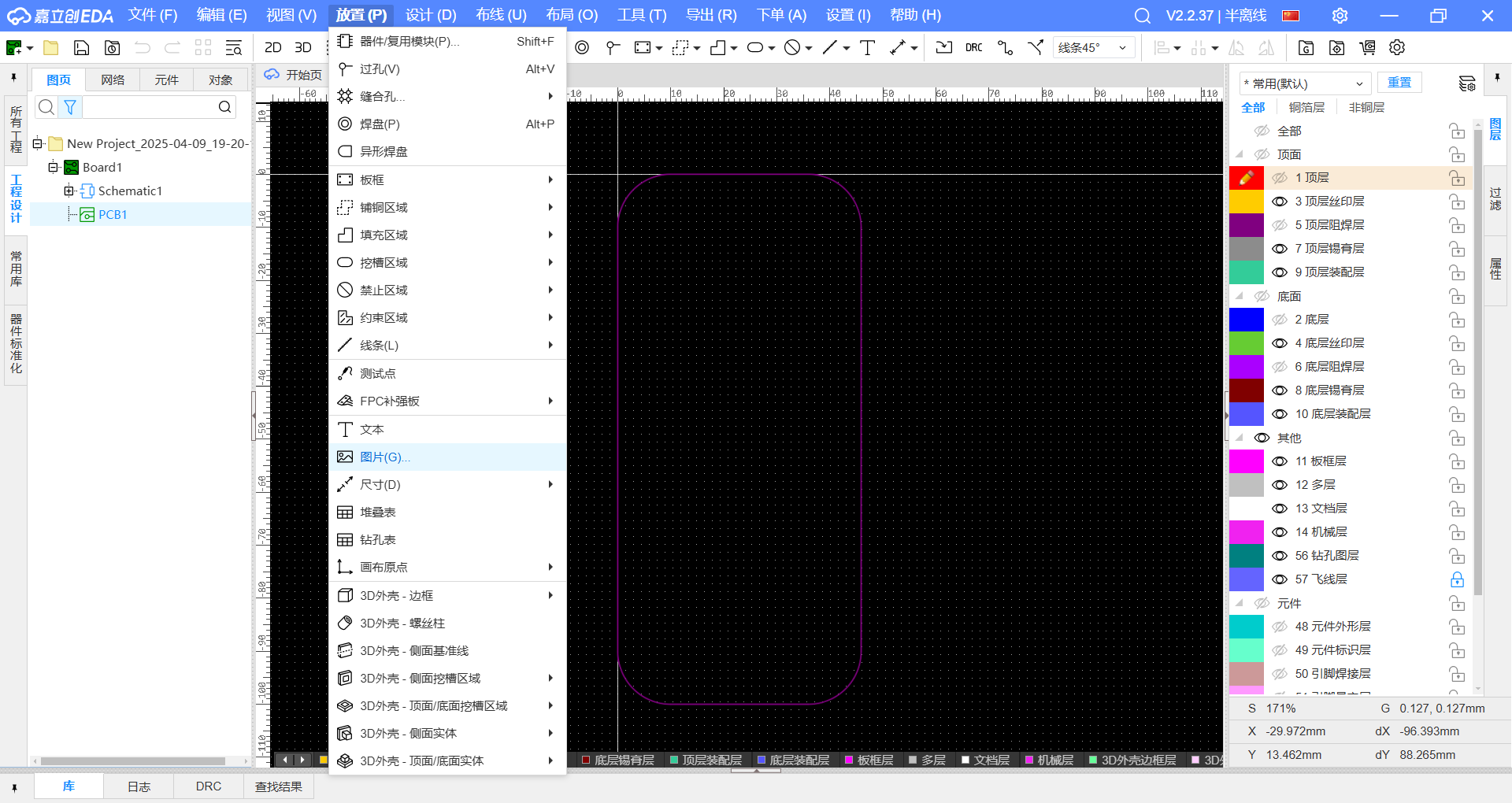
Task: Choose 过孔(V) from the 放置 menu
Action: pyautogui.click(x=447, y=69)
